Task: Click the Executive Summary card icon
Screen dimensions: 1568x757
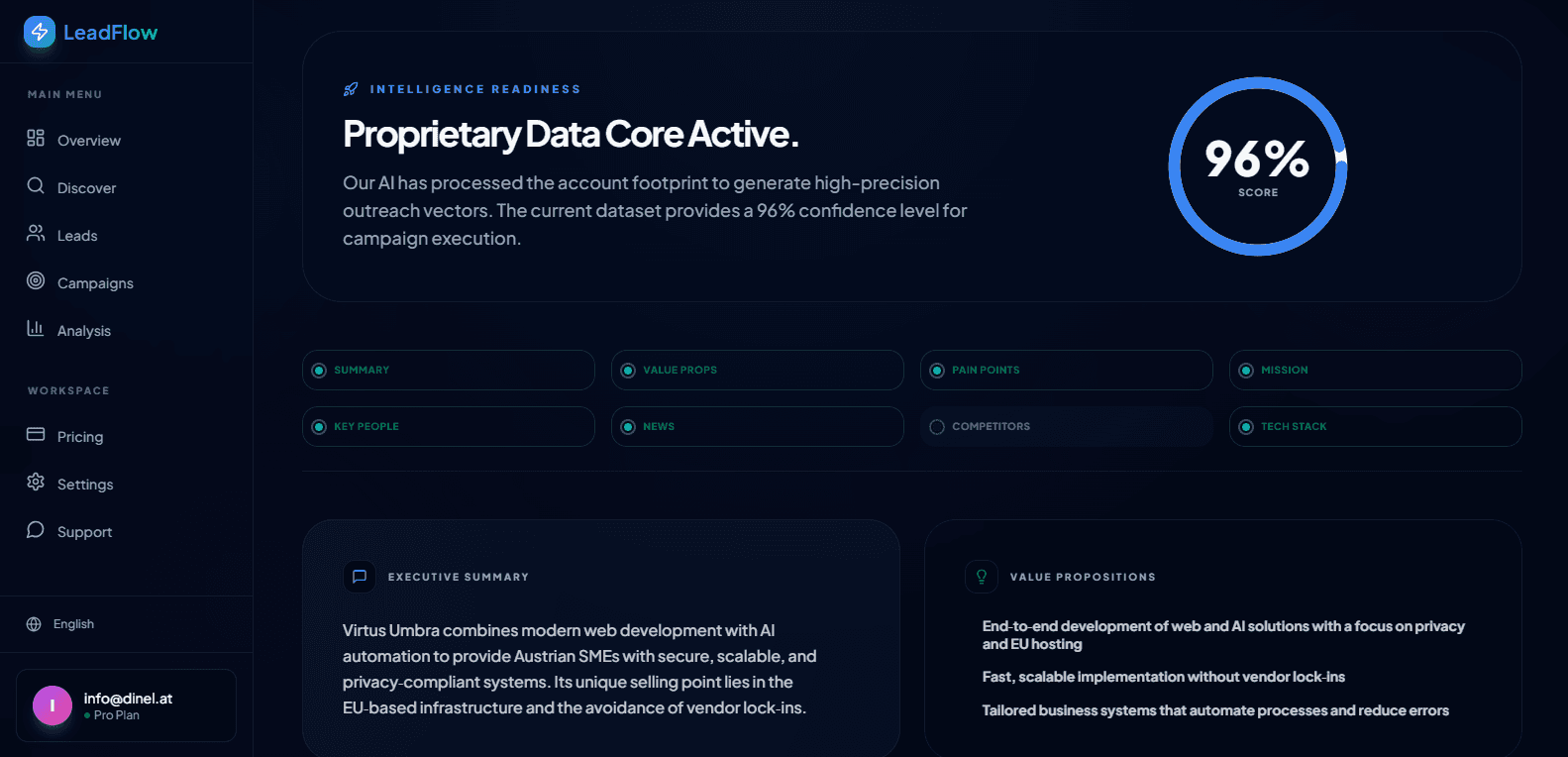Action: [x=360, y=577]
